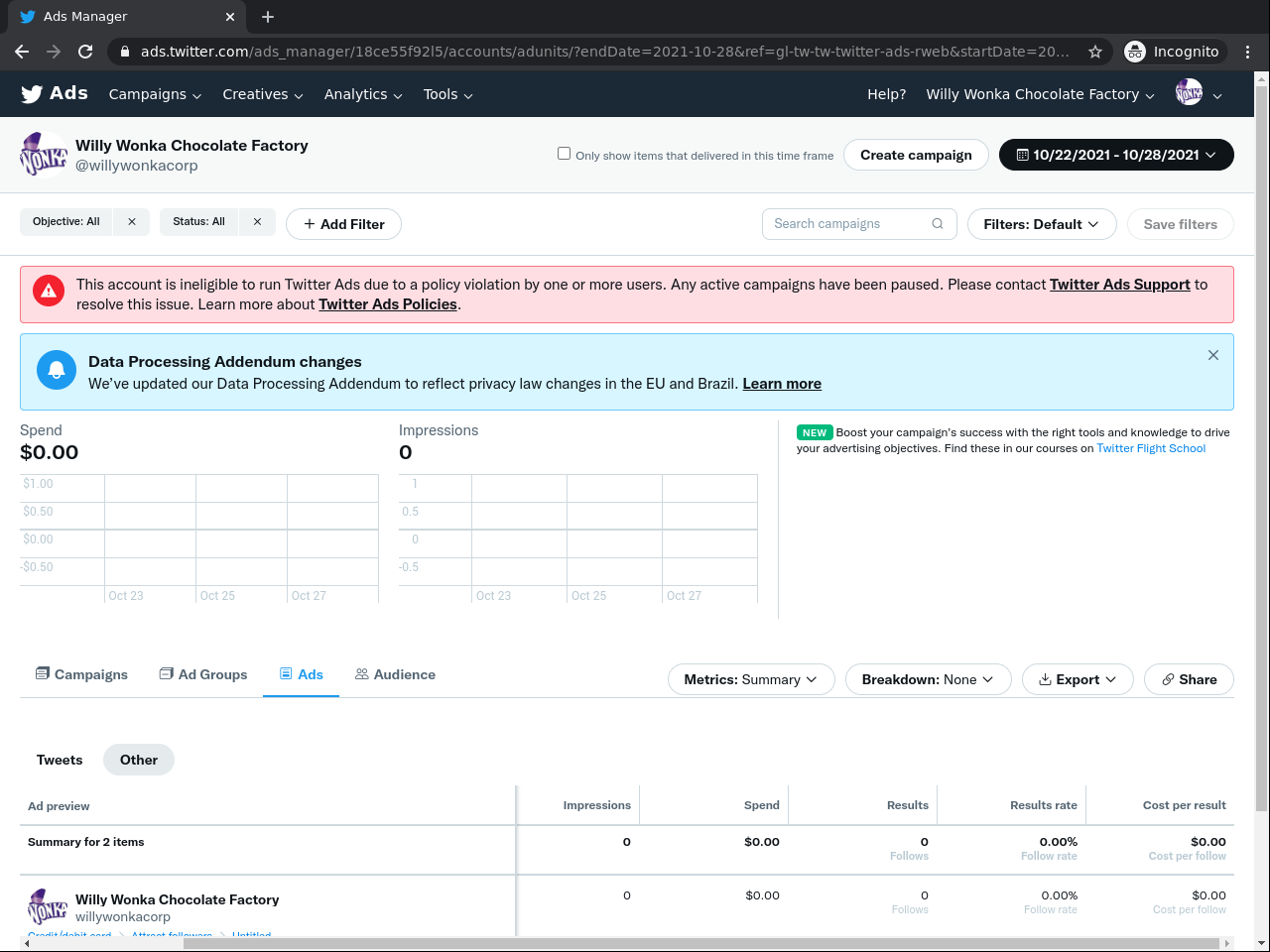Click the Save filters button
Screen dimensions: 1270x952
[1180, 224]
